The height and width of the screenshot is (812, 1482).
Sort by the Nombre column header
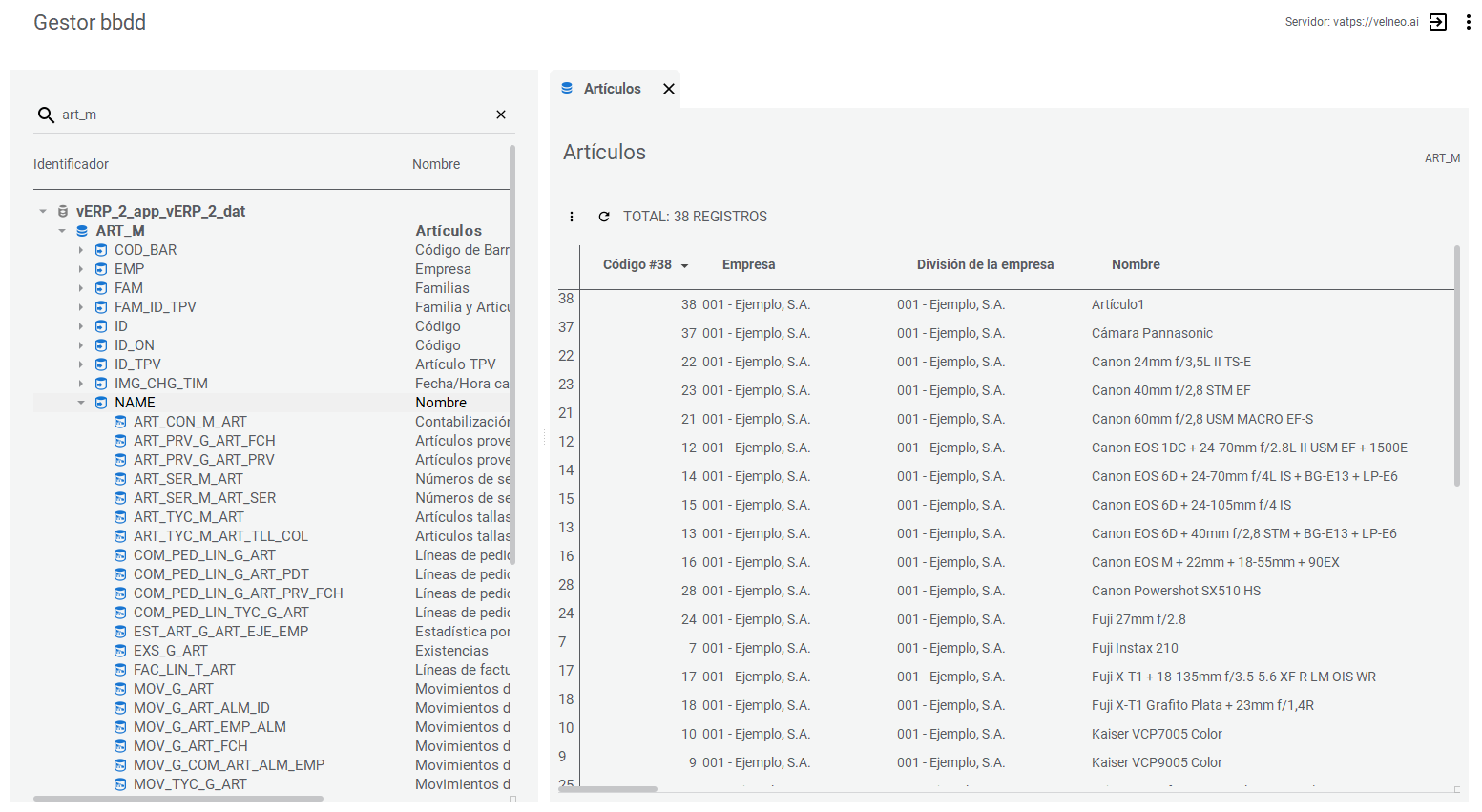pos(1136,264)
